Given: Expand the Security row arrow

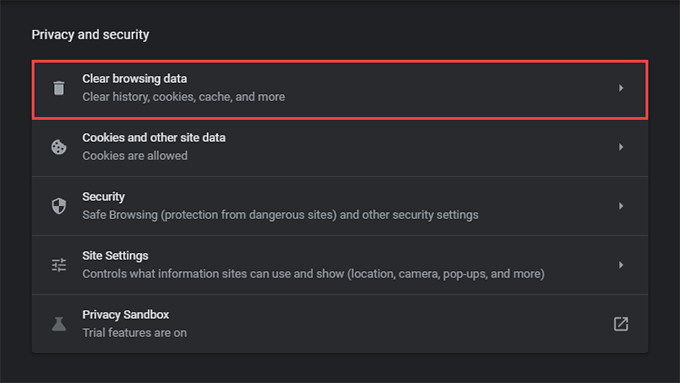Looking at the screenshot, I should 621,206.
